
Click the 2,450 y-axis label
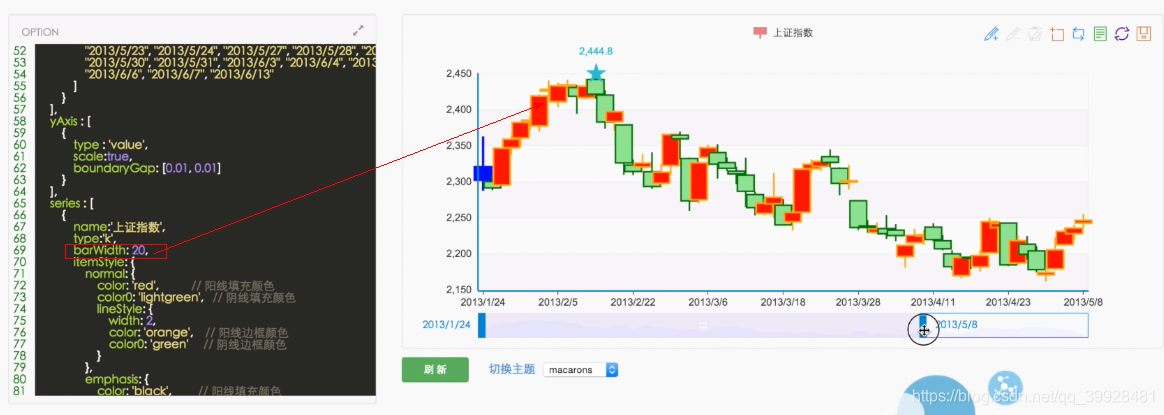(x=458, y=73)
